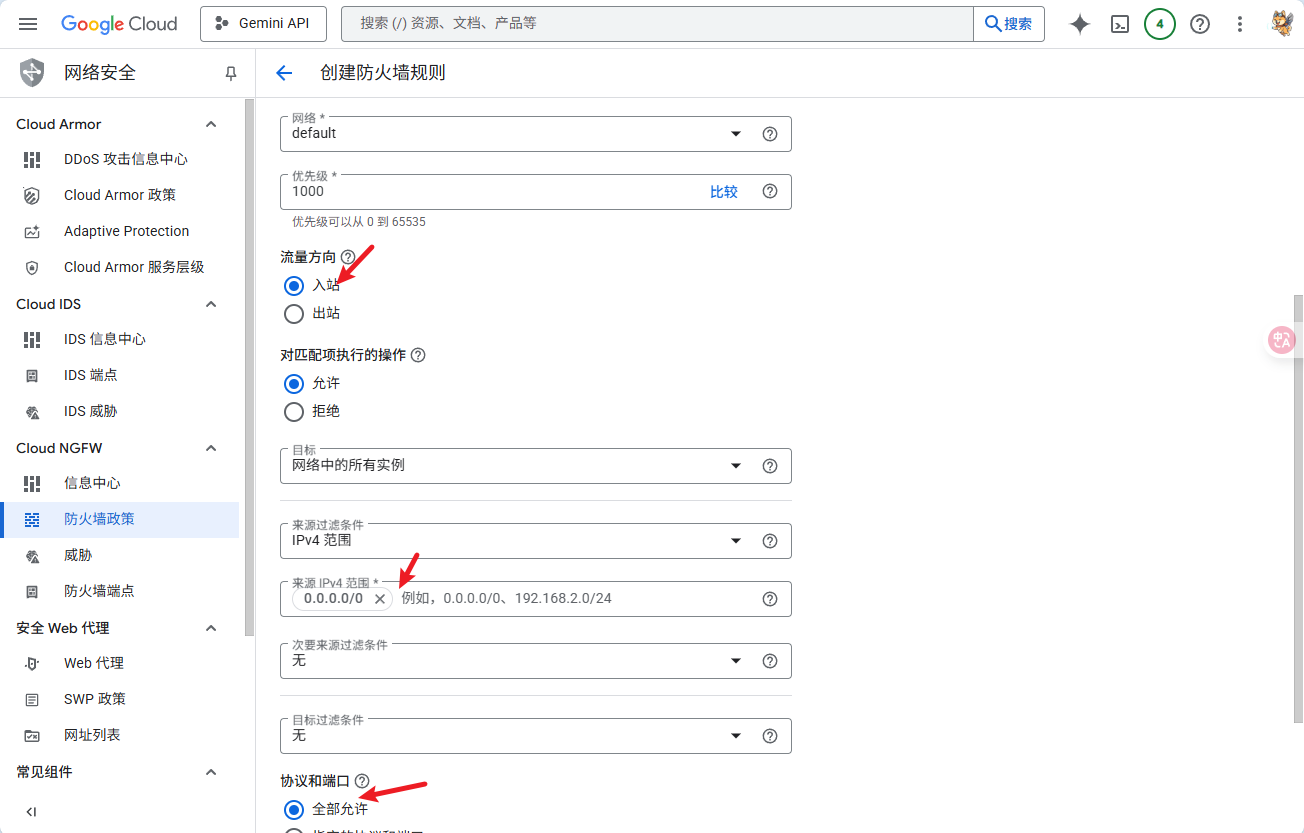The width and height of the screenshot is (1304, 833).
Task: Click the top bar help question icon
Action: coord(1200,24)
